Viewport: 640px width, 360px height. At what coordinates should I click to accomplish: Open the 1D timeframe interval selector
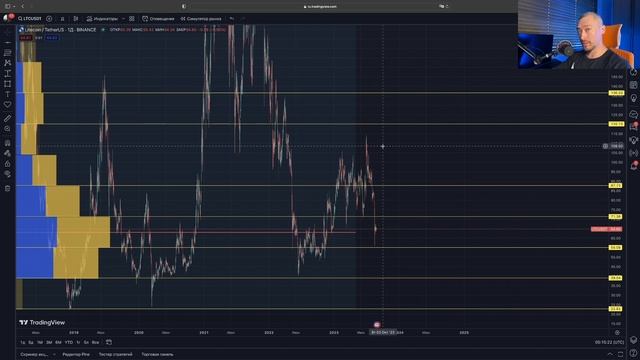62,19
